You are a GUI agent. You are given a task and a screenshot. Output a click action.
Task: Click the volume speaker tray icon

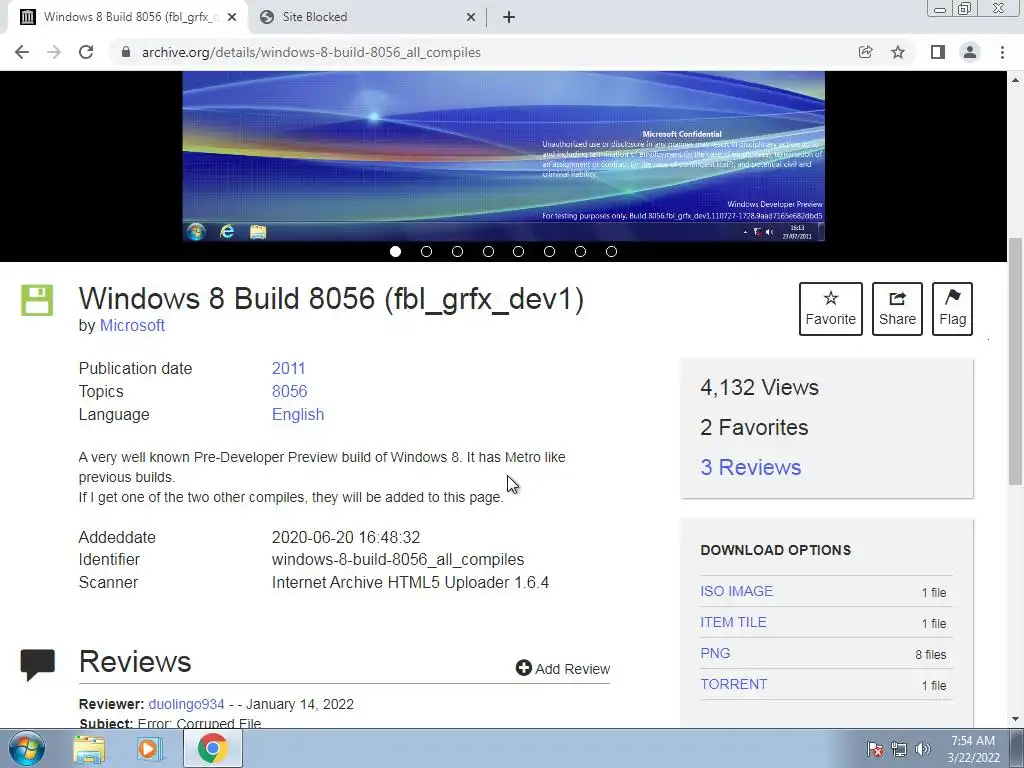[923, 749]
